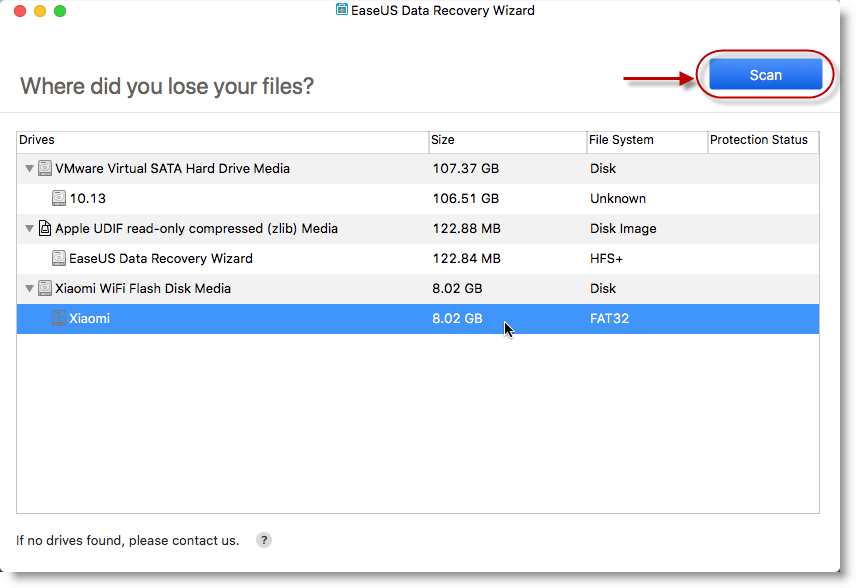Click the green full-screen window button
The width and height of the screenshot is (856, 588).
(x=60, y=11)
